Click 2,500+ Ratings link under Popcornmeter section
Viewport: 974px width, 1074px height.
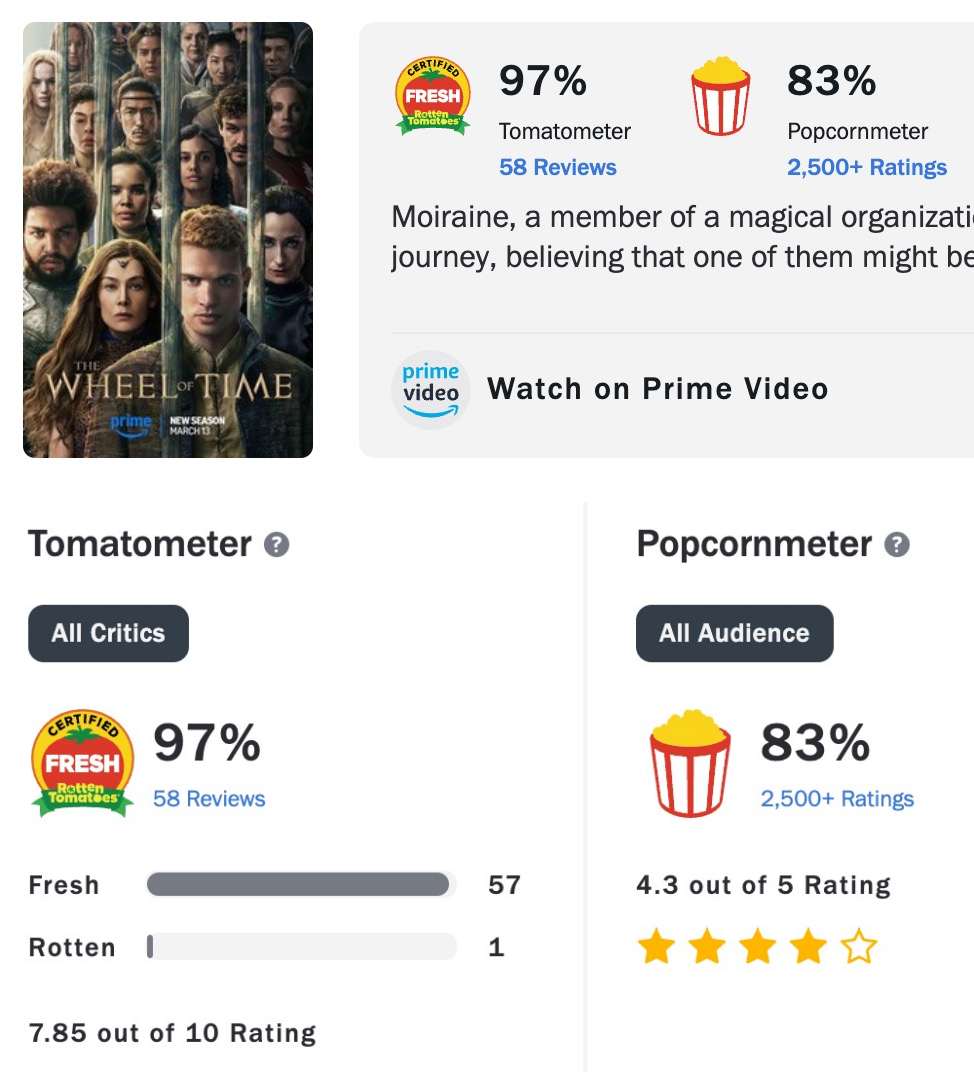coord(837,799)
